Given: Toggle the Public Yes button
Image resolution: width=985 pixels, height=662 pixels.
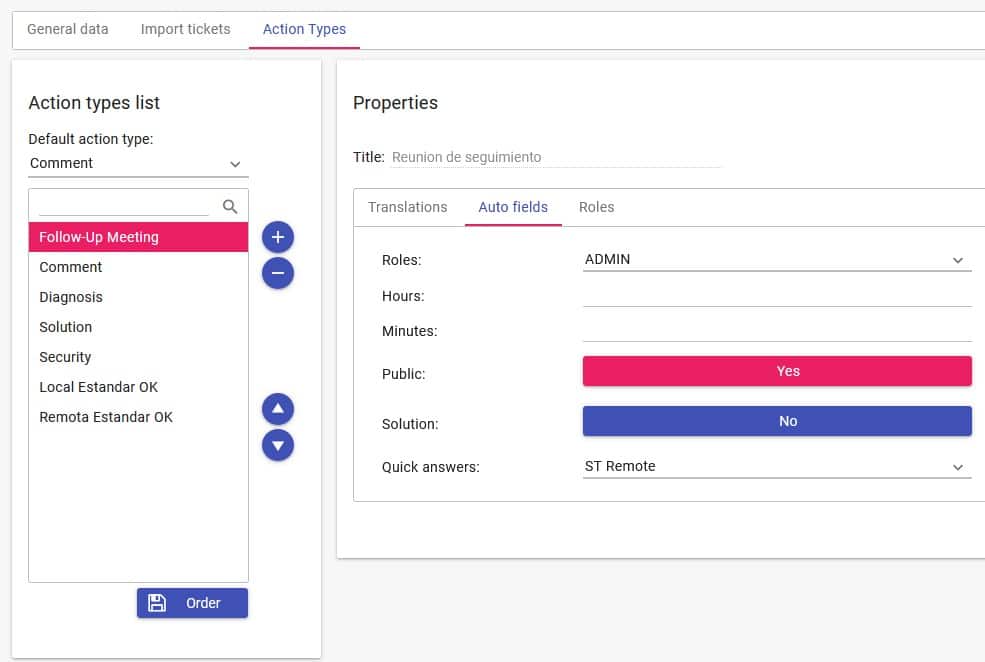Looking at the screenshot, I should pos(777,371).
